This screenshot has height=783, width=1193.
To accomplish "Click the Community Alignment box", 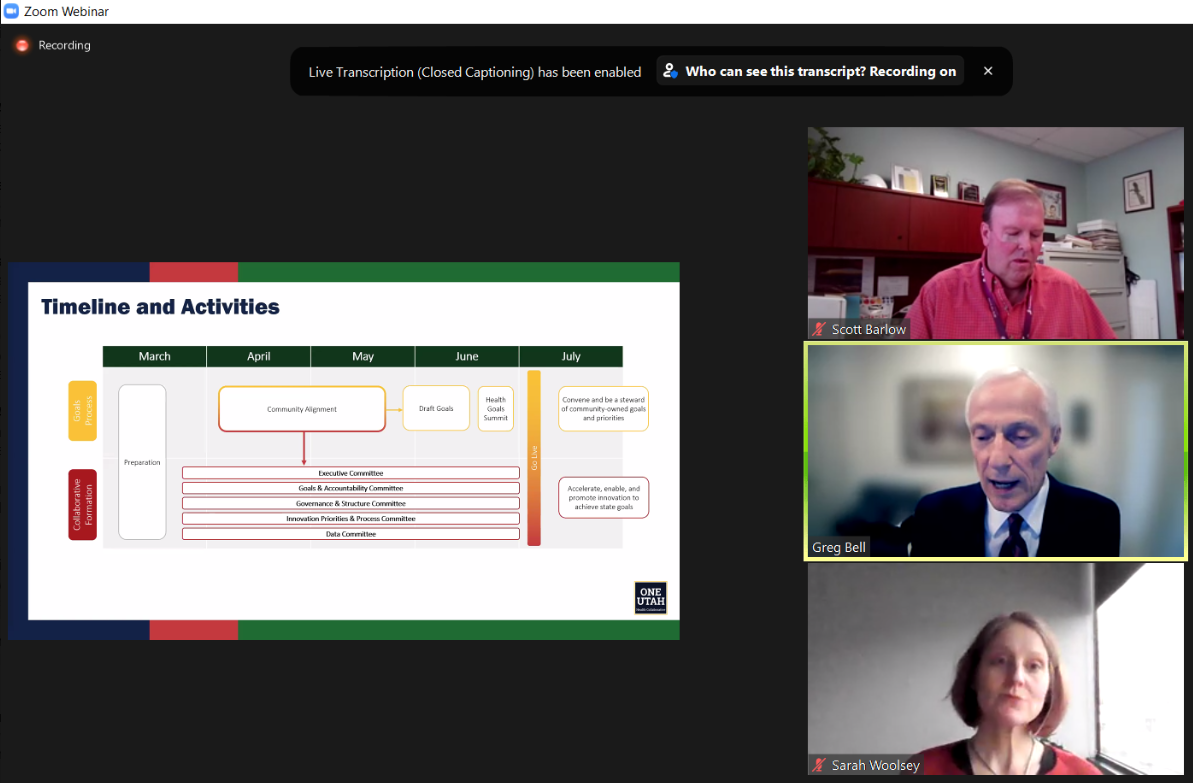I will click(302, 409).
